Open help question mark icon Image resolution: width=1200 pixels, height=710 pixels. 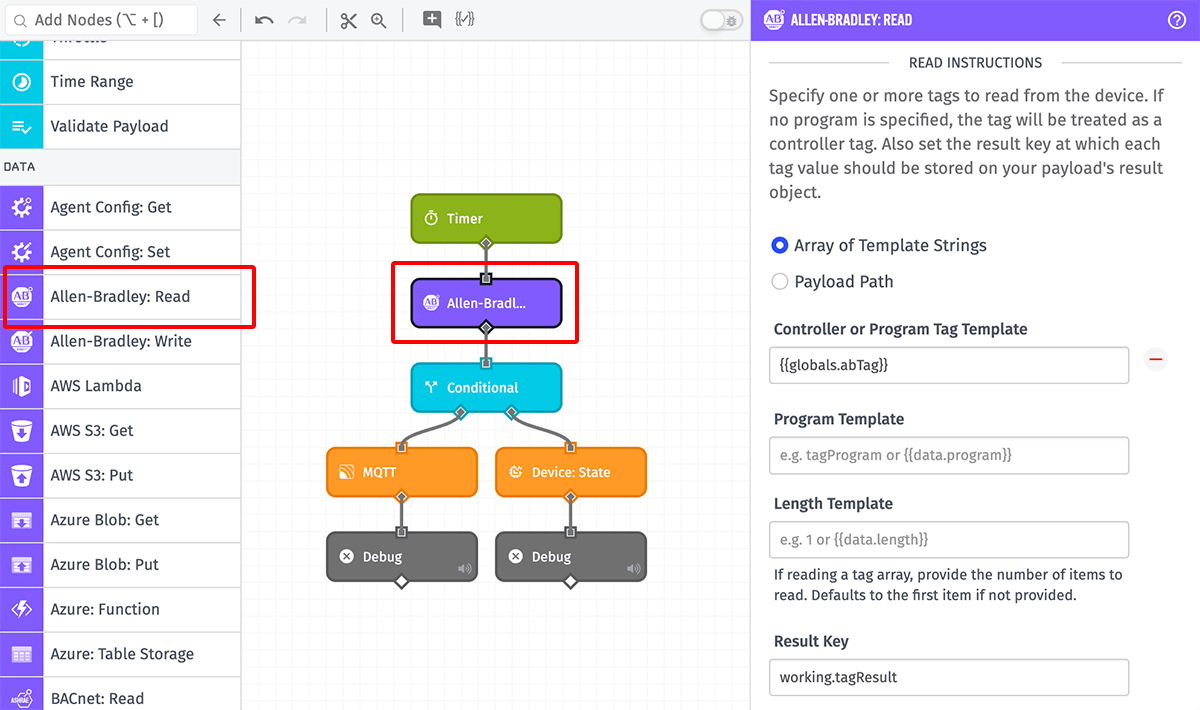(x=1177, y=20)
